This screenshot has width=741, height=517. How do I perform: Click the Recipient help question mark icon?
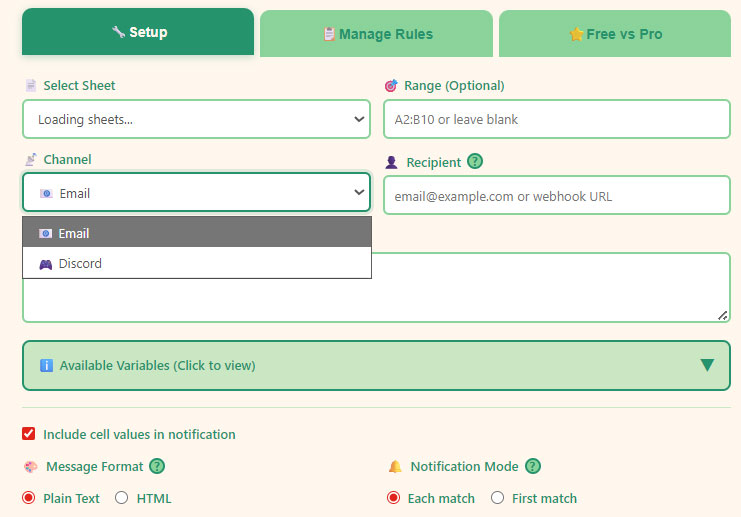coord(474,161)
